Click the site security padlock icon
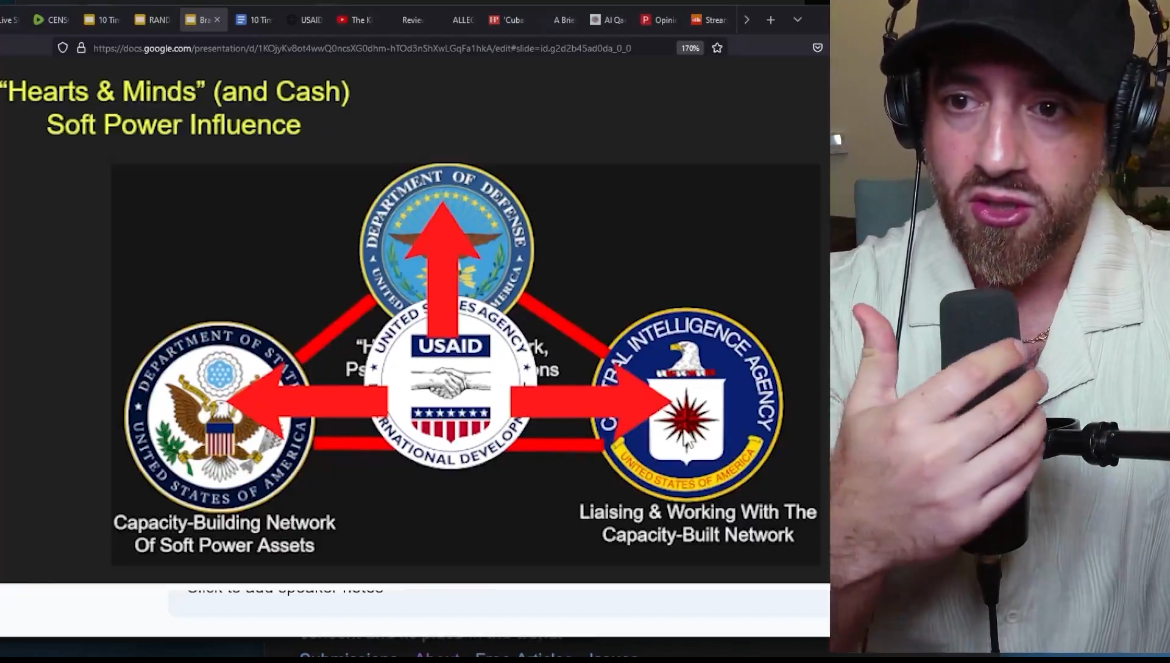The height and width of the screenshot is (663, 1170). click(81, 48)
